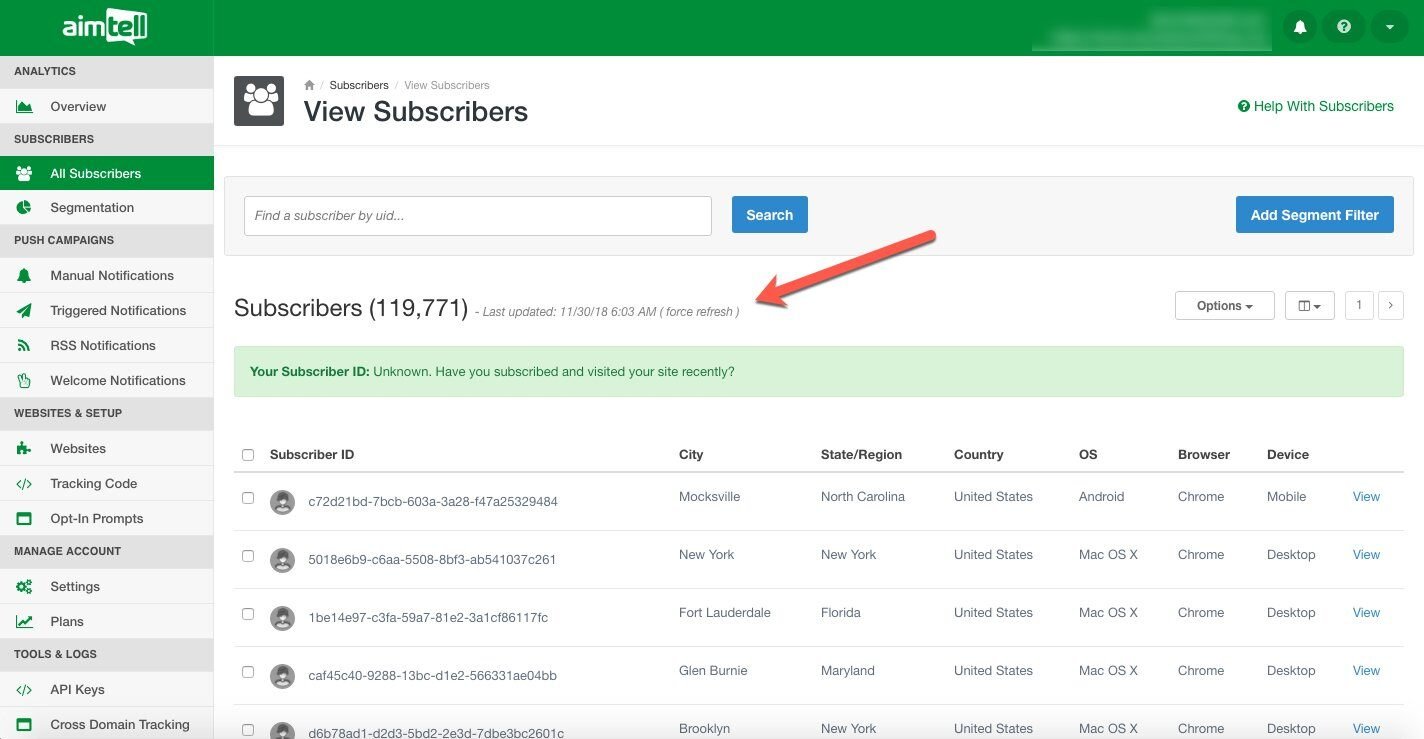Check the box for the Mocksville subscriber

(x=248, y=497)
